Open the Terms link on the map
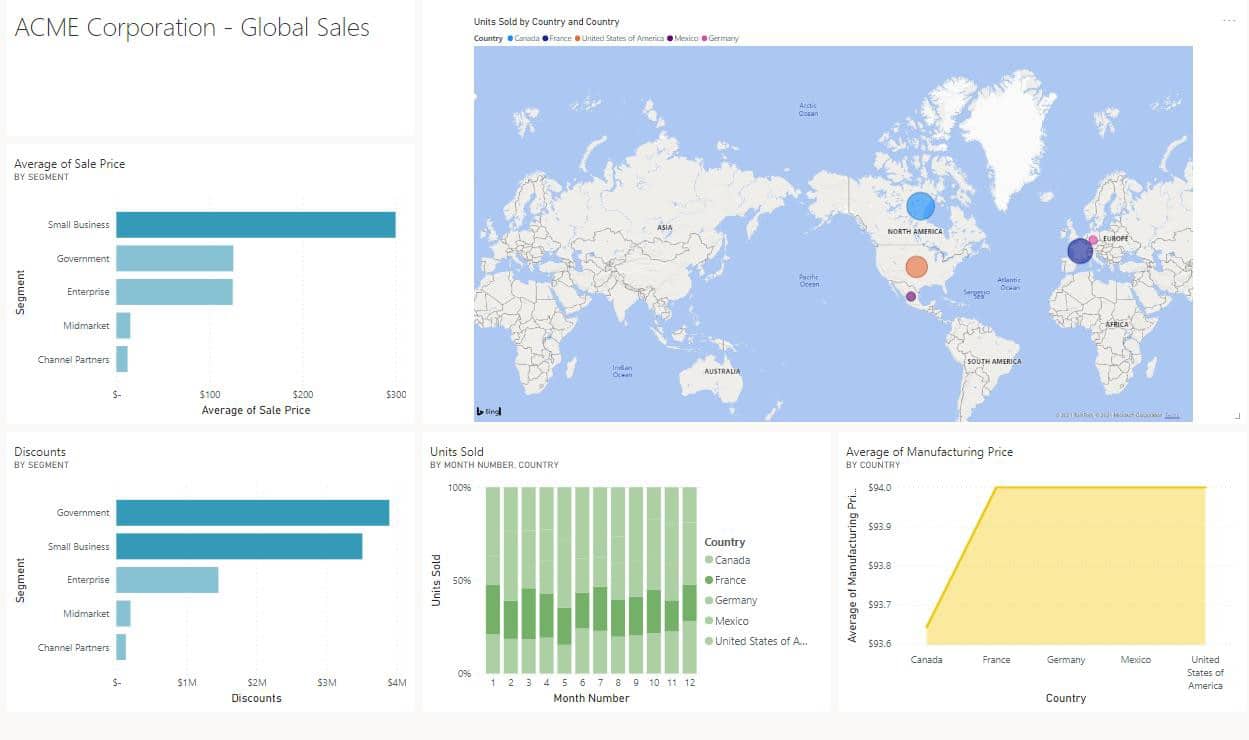1249x740 pixels. [x=1172, y=415]
